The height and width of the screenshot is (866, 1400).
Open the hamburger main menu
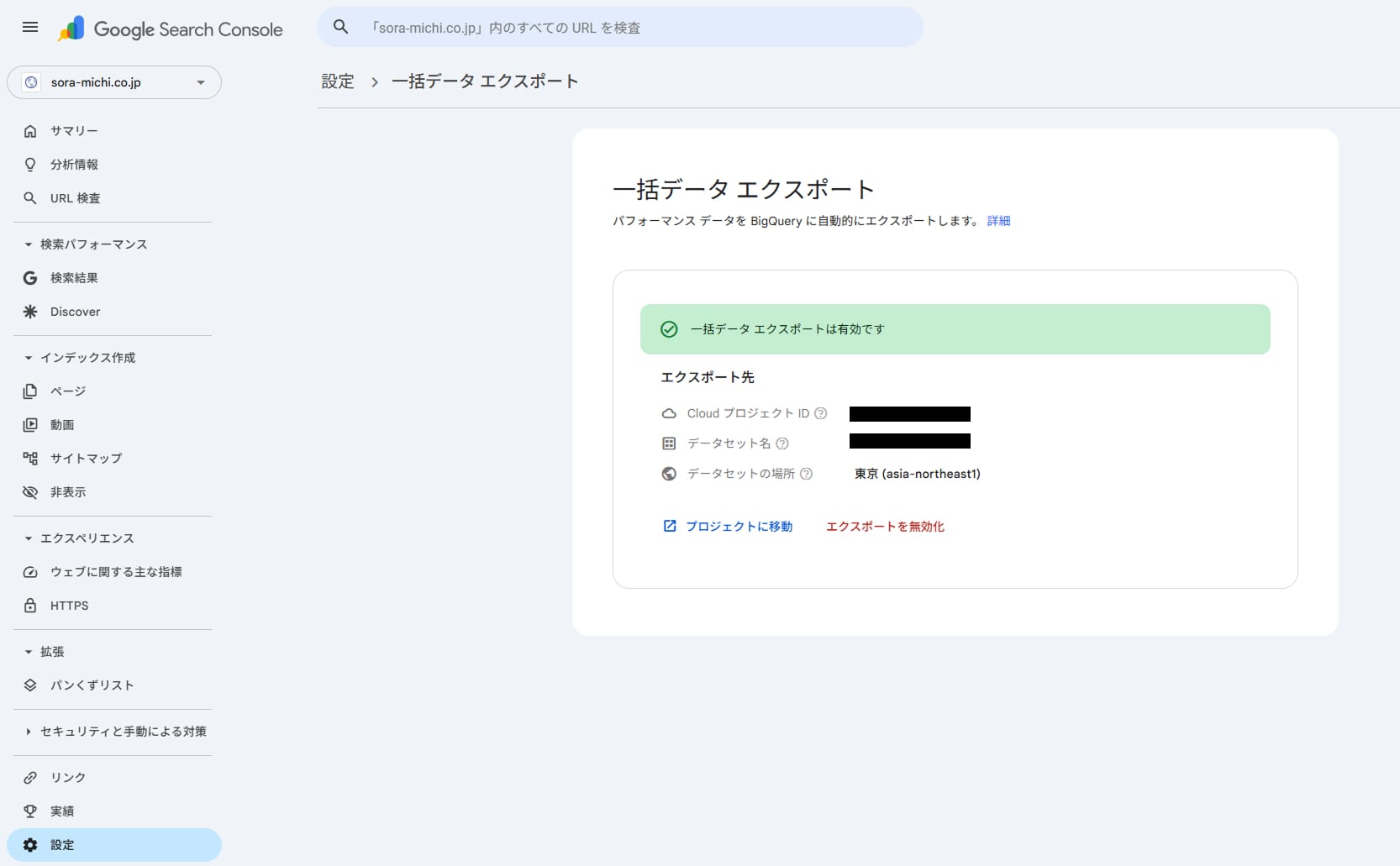point(30,28)
